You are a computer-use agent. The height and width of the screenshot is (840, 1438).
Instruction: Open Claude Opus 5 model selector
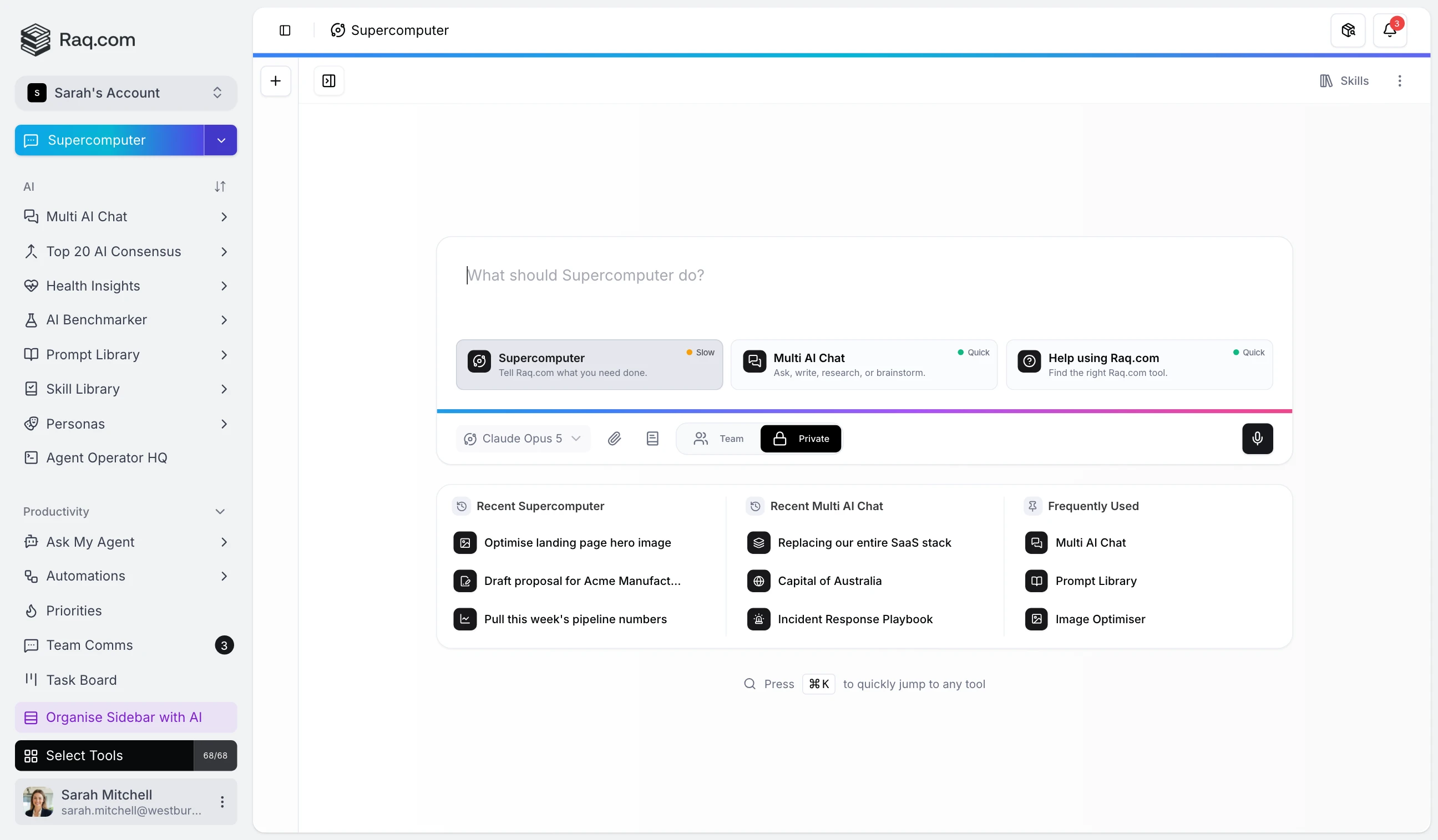pos(523,438)
